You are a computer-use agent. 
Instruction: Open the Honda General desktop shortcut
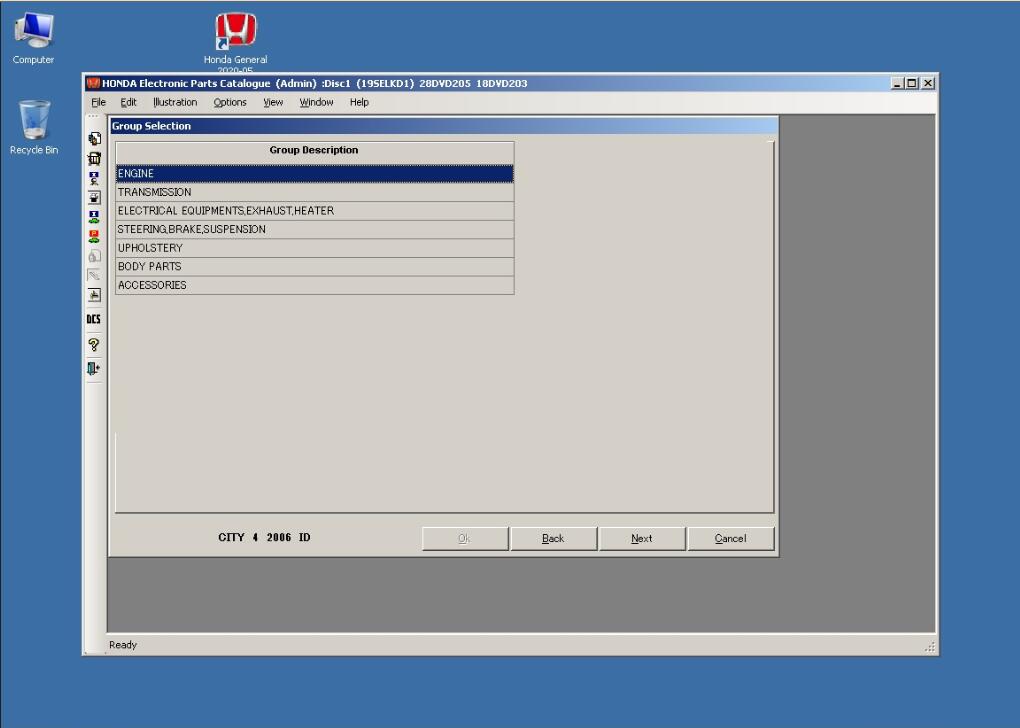click(x=235, y=42)
